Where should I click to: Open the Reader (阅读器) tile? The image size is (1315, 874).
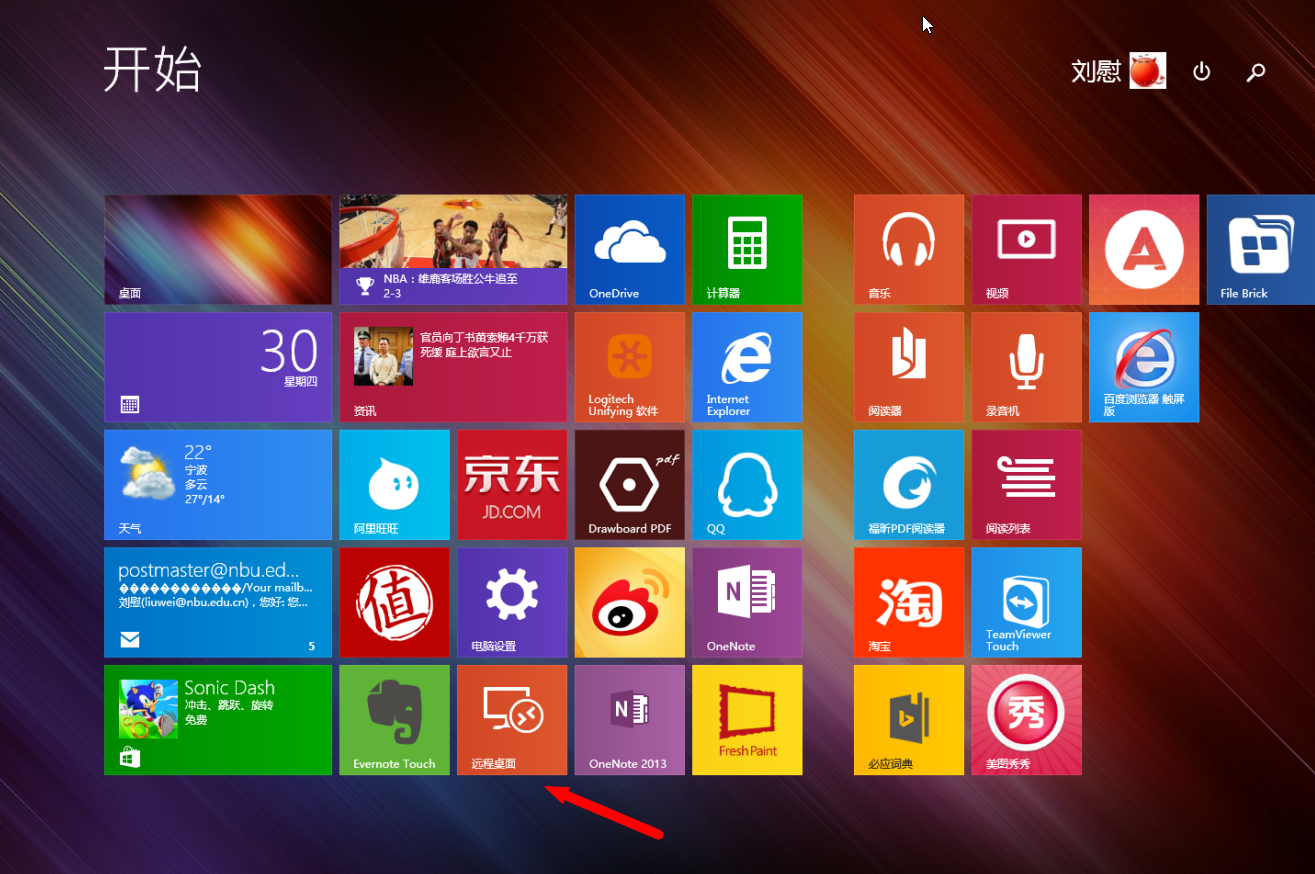[x=909, y=367]
